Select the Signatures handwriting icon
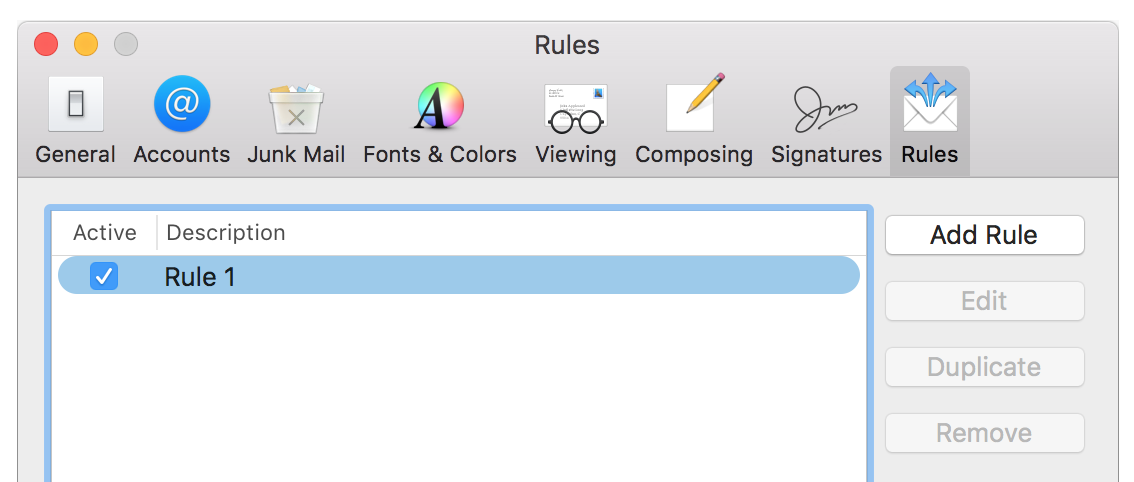The image size is (1134, 482). pos(826,109)
